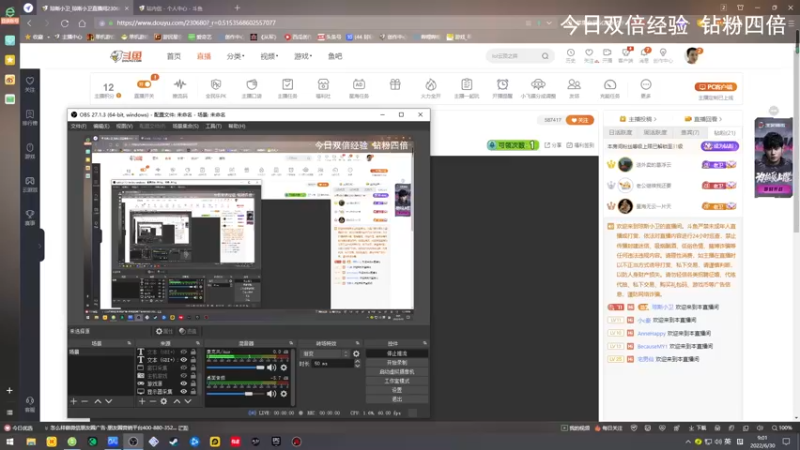Open the 渐变 transition dropdown

pos(326,354)
